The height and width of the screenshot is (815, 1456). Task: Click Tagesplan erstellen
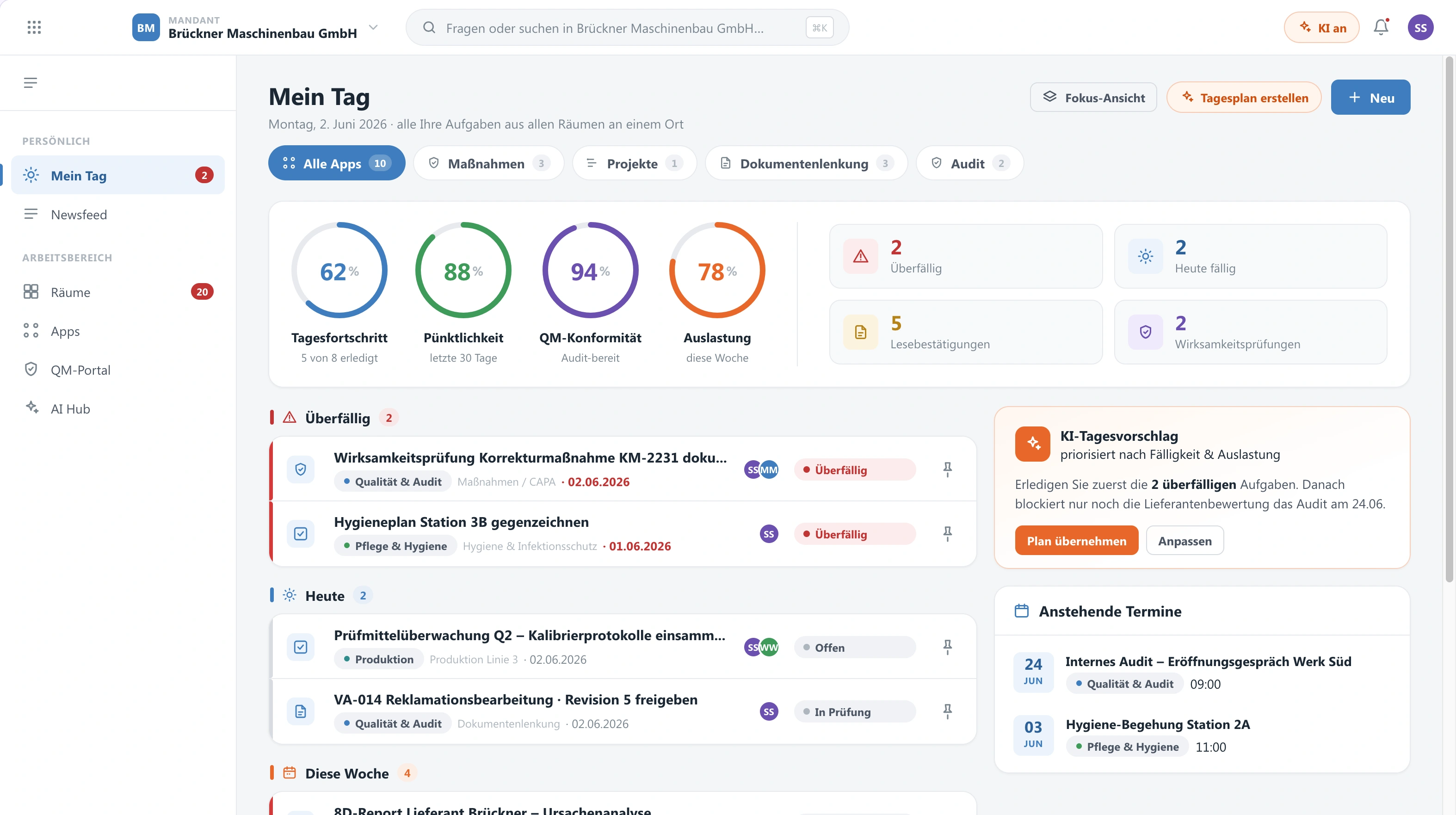point(1244,97)
